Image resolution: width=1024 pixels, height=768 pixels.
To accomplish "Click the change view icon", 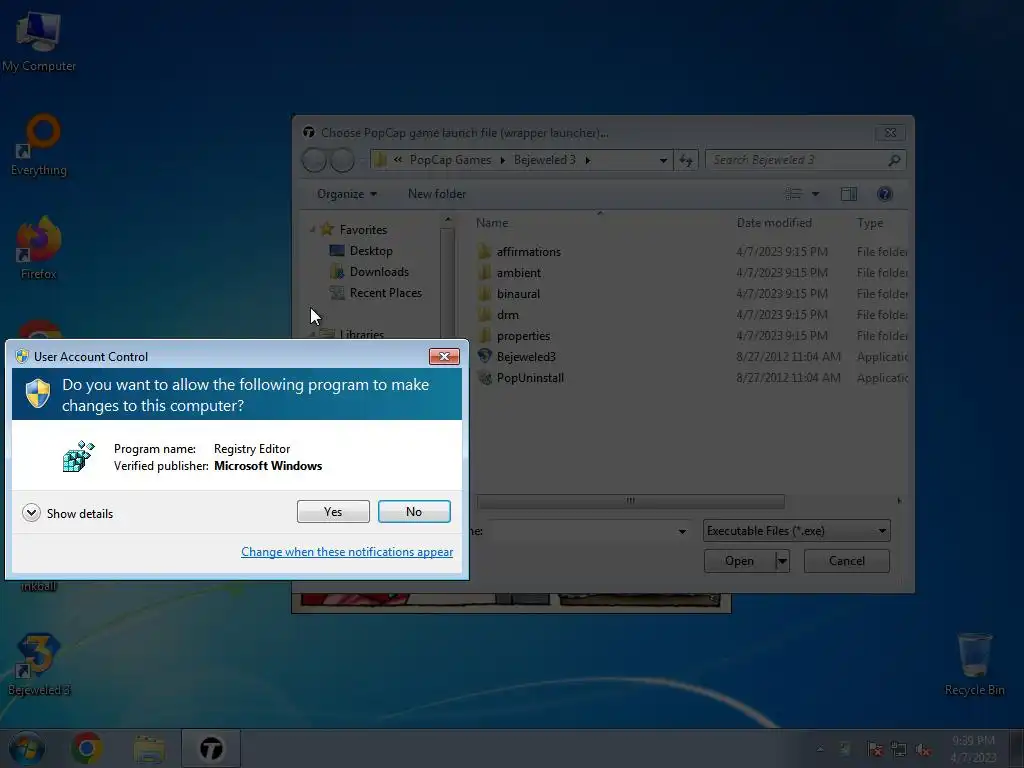I will (793, 194).
